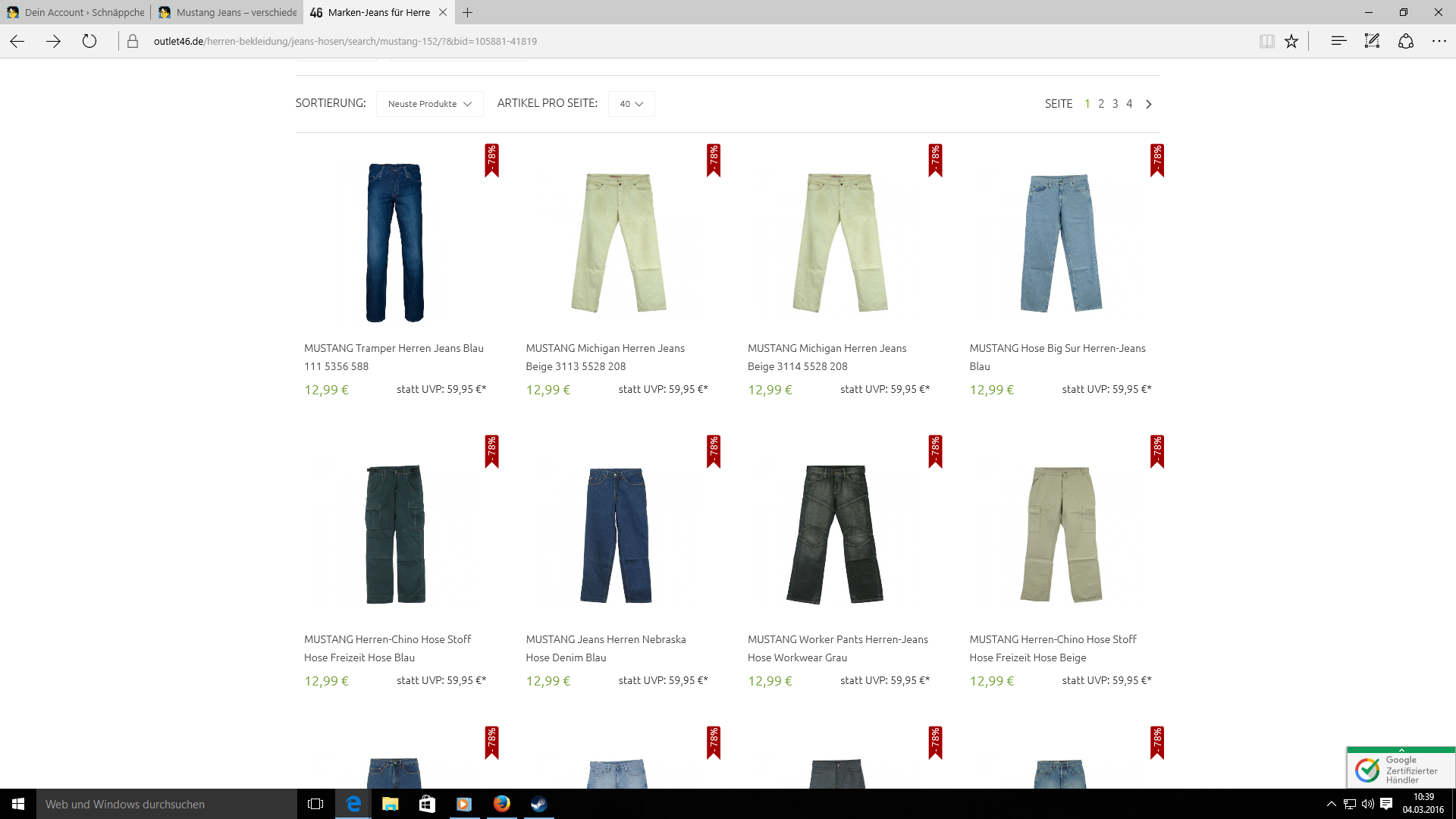Open volume control tray icon
1456x819 pixels.
pyautogui.click(x=1368, y=804)
